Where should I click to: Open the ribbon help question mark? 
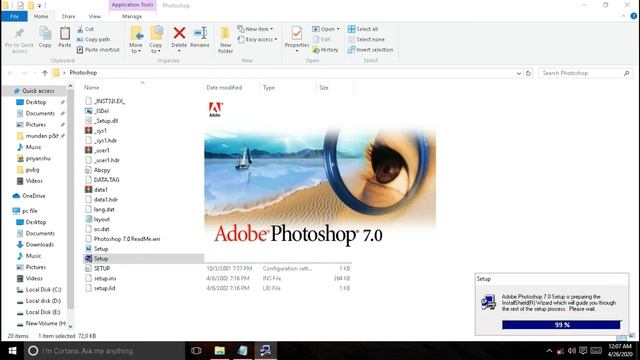[633, 16]
